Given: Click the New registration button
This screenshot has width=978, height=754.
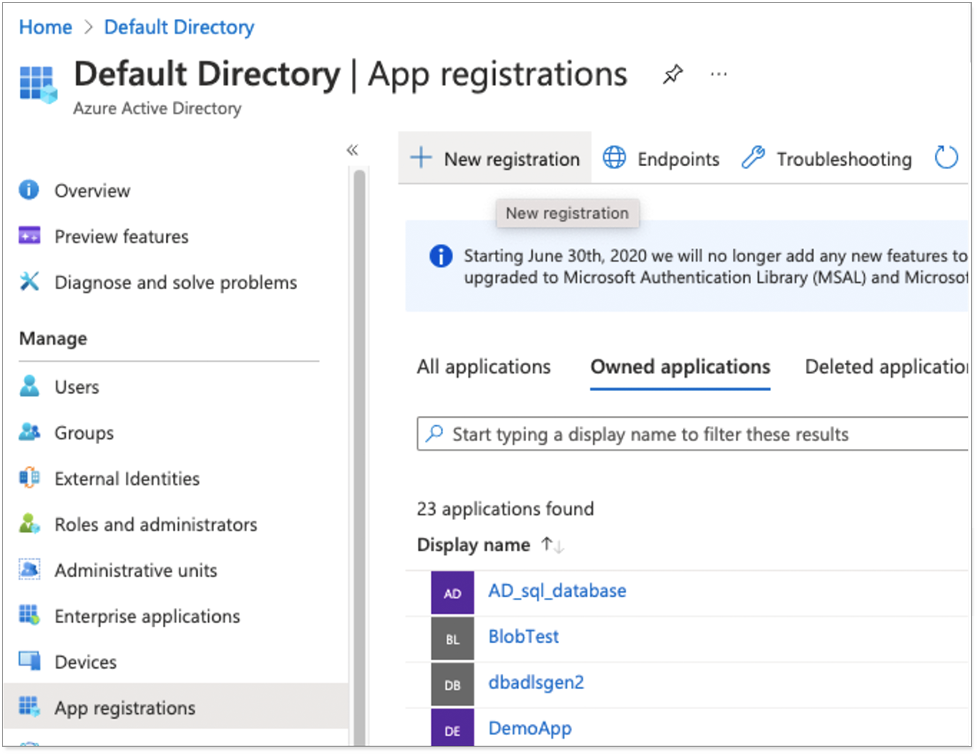Looking at the screenshot, I should pos(494,158).
